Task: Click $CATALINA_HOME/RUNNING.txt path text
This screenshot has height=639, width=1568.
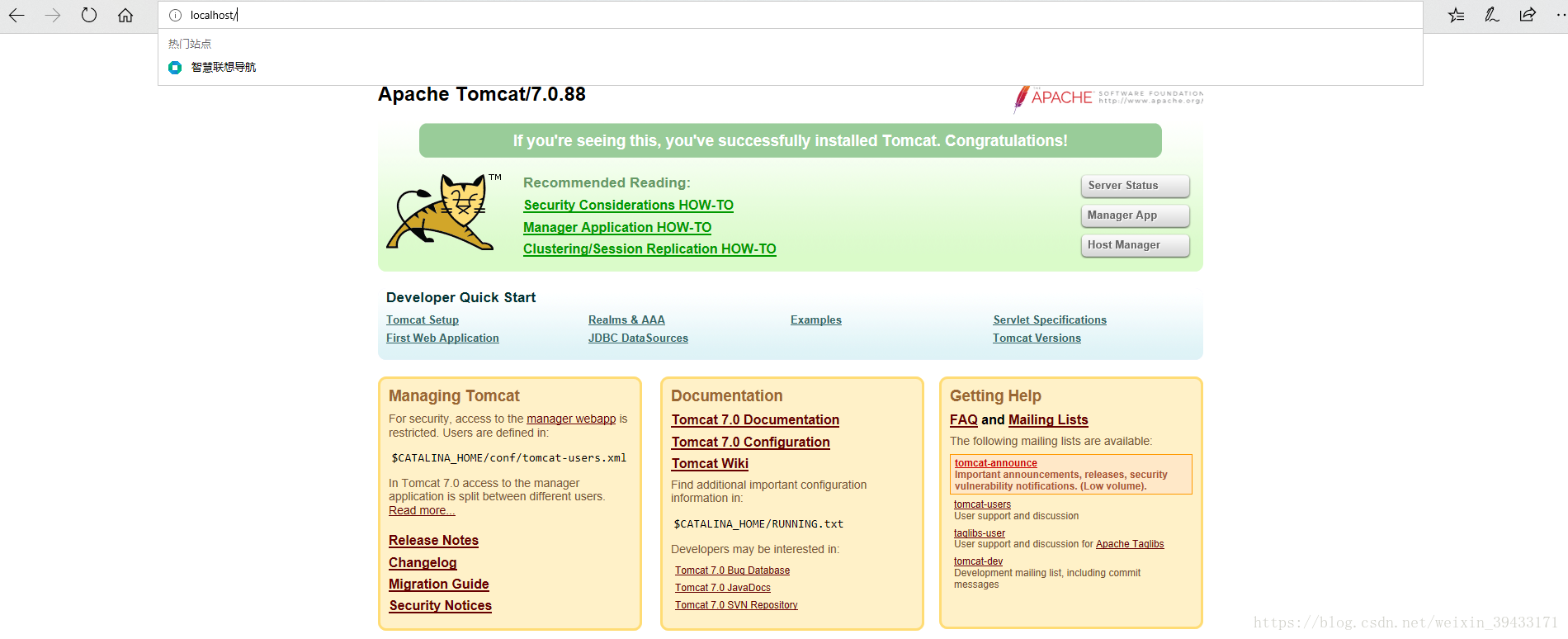Action: (x=758, y=524)
